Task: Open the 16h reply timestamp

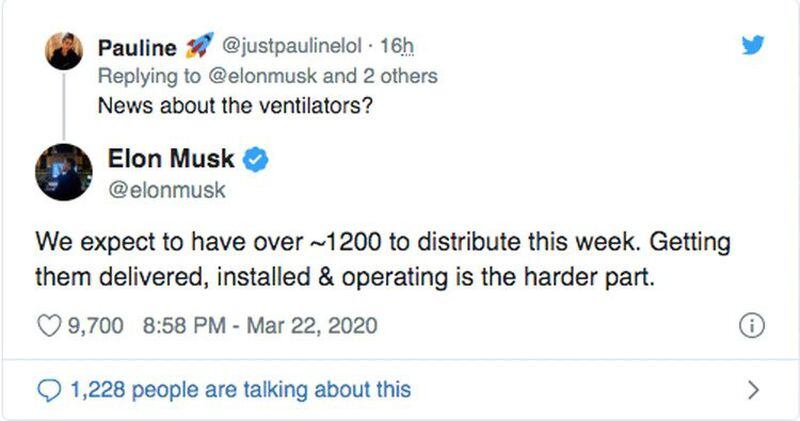Action: click(397, 46)
